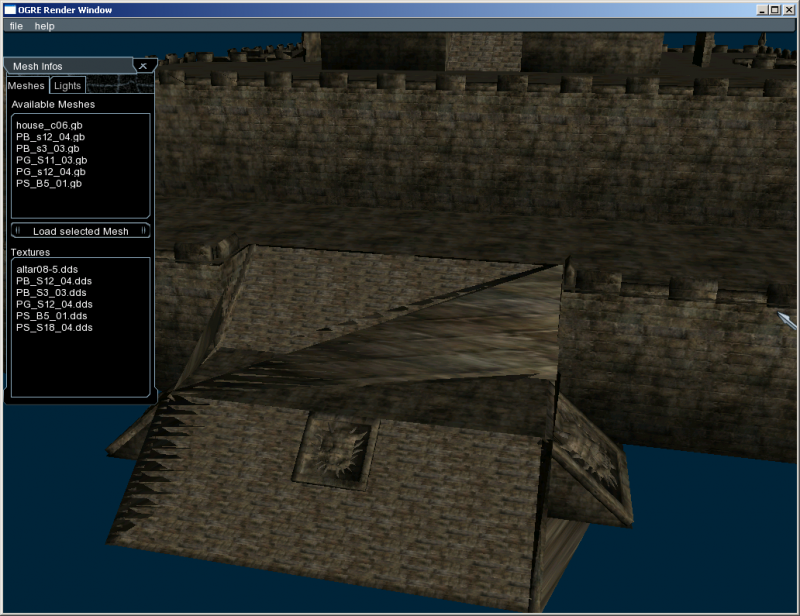The height and width of the screenshot is (616, 800).
Task: Select altar08-5.dds texture
Action: tap(47, 269)
